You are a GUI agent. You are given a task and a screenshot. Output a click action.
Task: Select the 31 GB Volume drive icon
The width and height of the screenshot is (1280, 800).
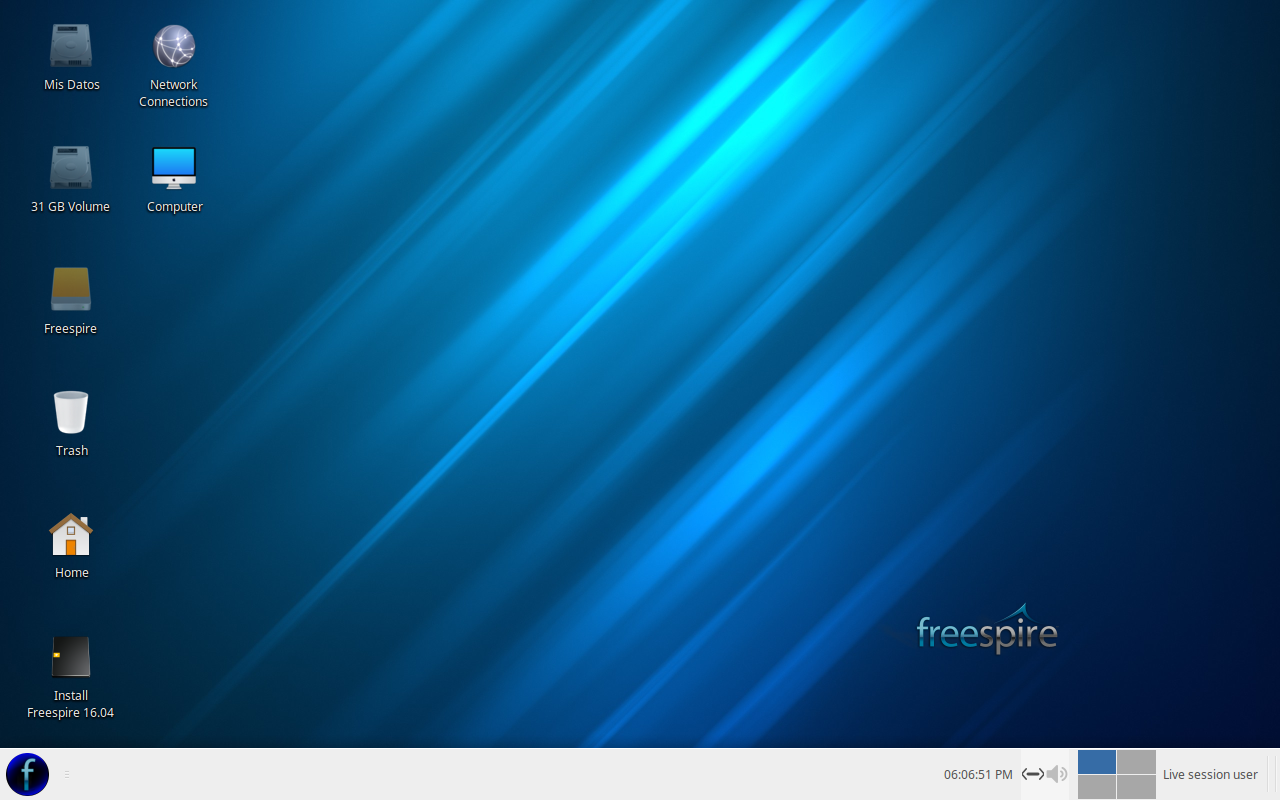coord(71,169)
